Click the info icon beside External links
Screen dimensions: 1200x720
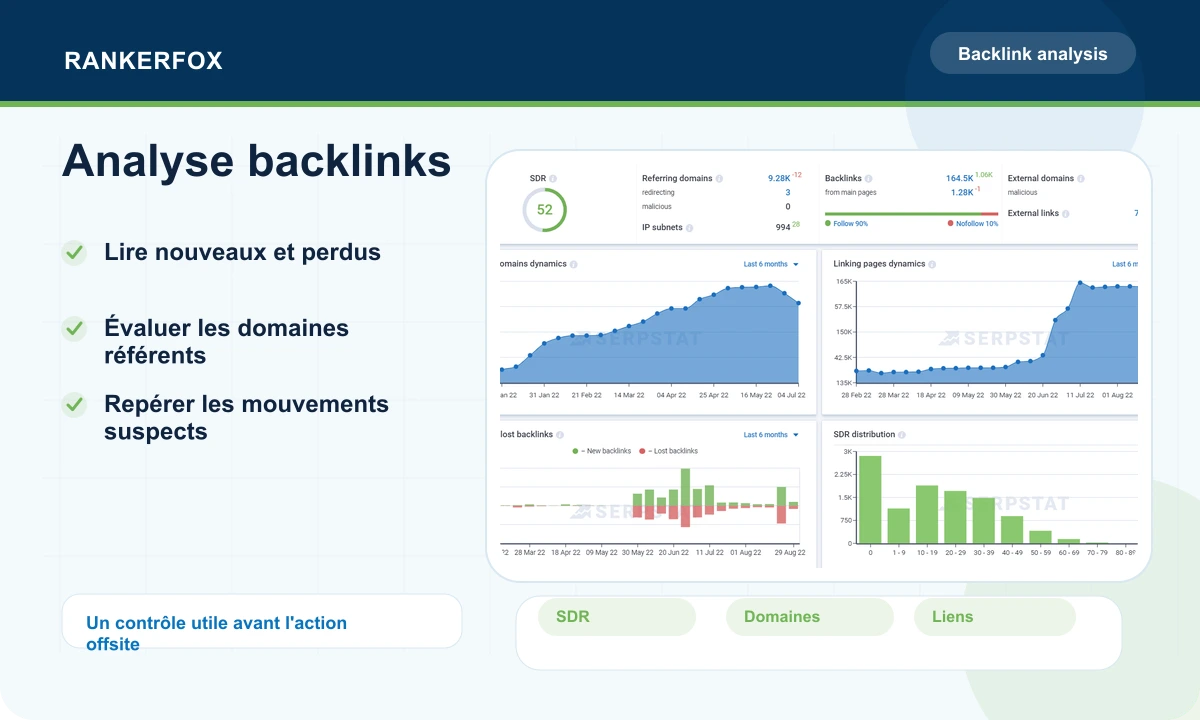1066,214
